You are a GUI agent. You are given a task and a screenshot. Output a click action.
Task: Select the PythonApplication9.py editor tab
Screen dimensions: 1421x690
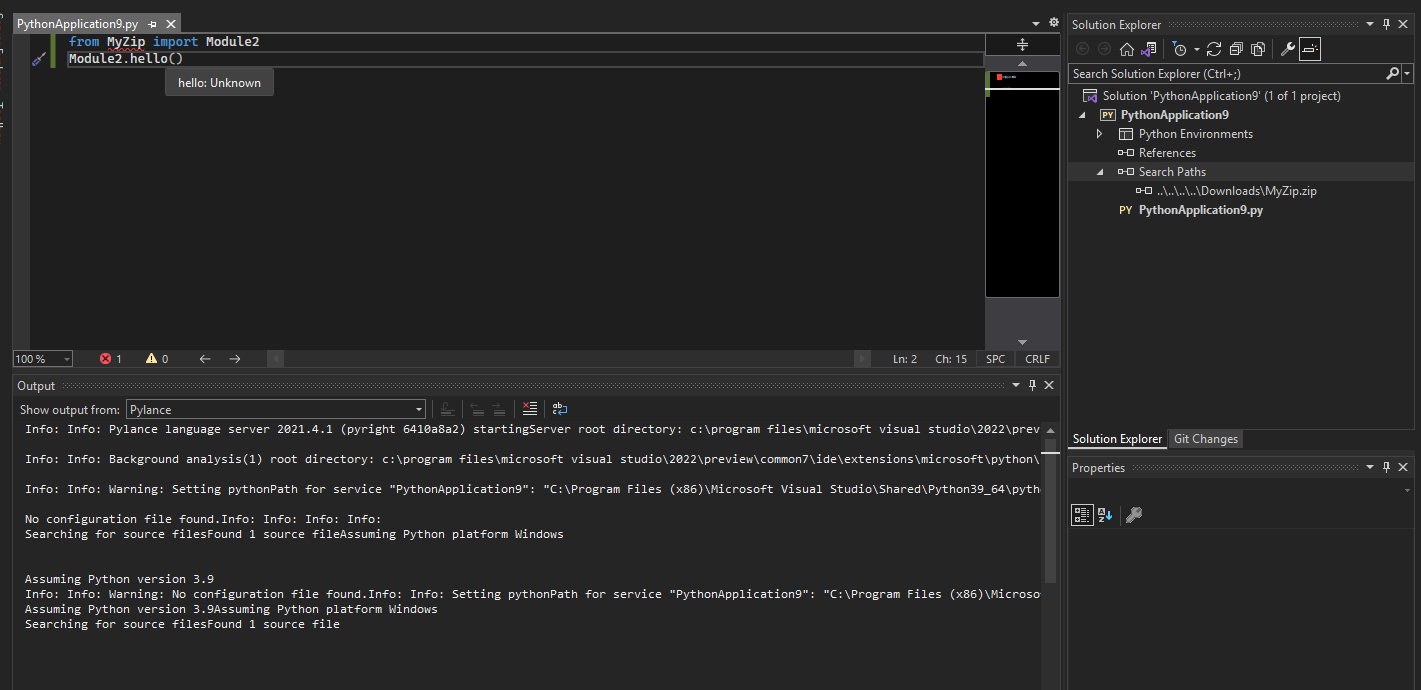(77, 23)
